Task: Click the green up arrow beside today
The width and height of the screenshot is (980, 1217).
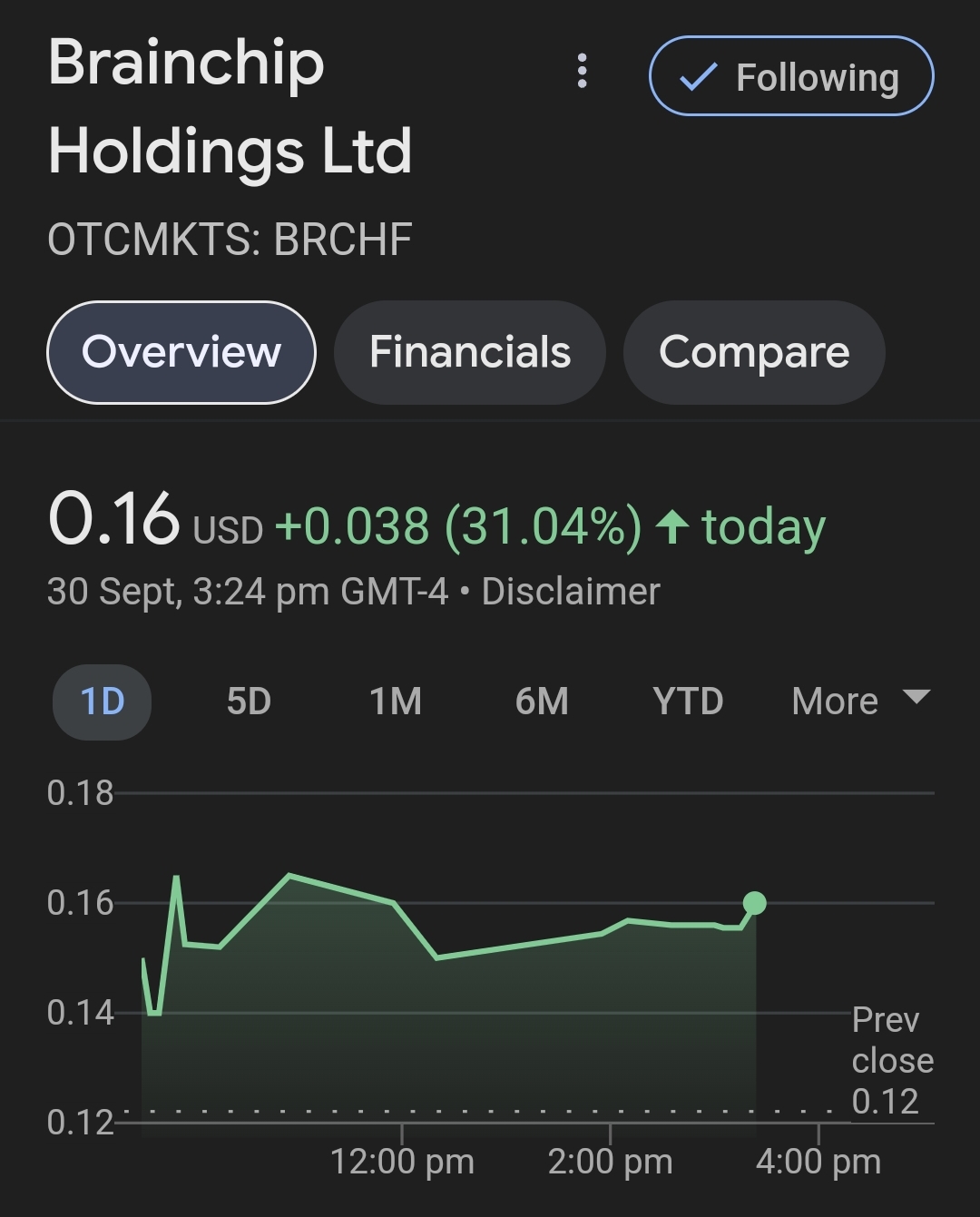Action: coord(672,526)
